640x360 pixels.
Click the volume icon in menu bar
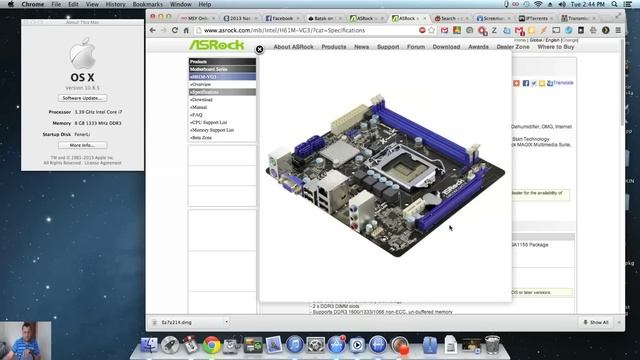click(562, 4)
